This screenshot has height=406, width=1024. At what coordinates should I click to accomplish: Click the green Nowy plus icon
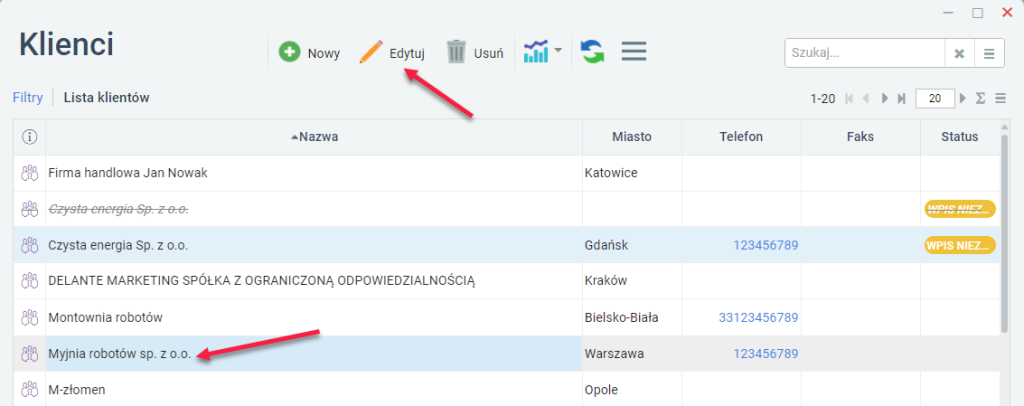coord(289,52)
